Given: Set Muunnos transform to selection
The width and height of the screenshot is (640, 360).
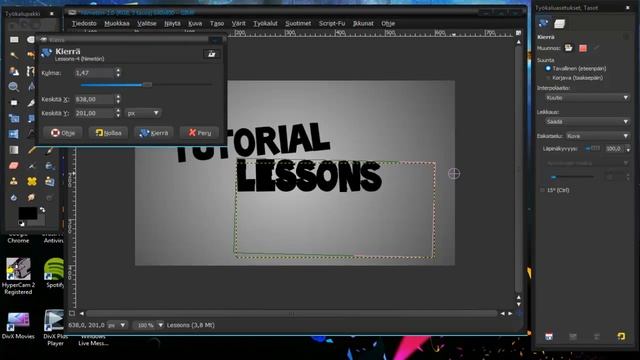Looking at the screenshot, I should pyautogui.click(x=583, y=48).
